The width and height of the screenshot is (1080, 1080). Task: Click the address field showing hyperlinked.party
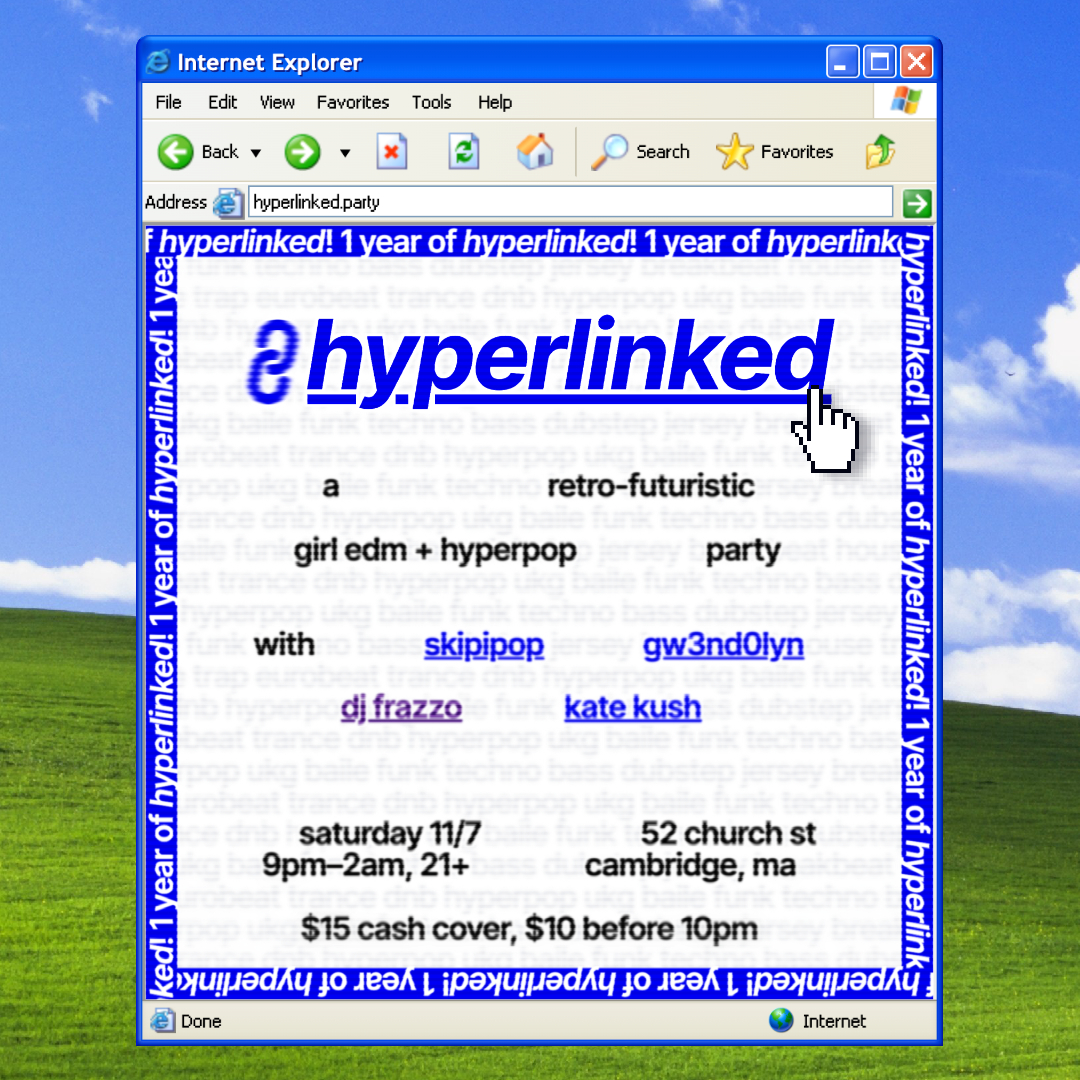pos(570,202)
